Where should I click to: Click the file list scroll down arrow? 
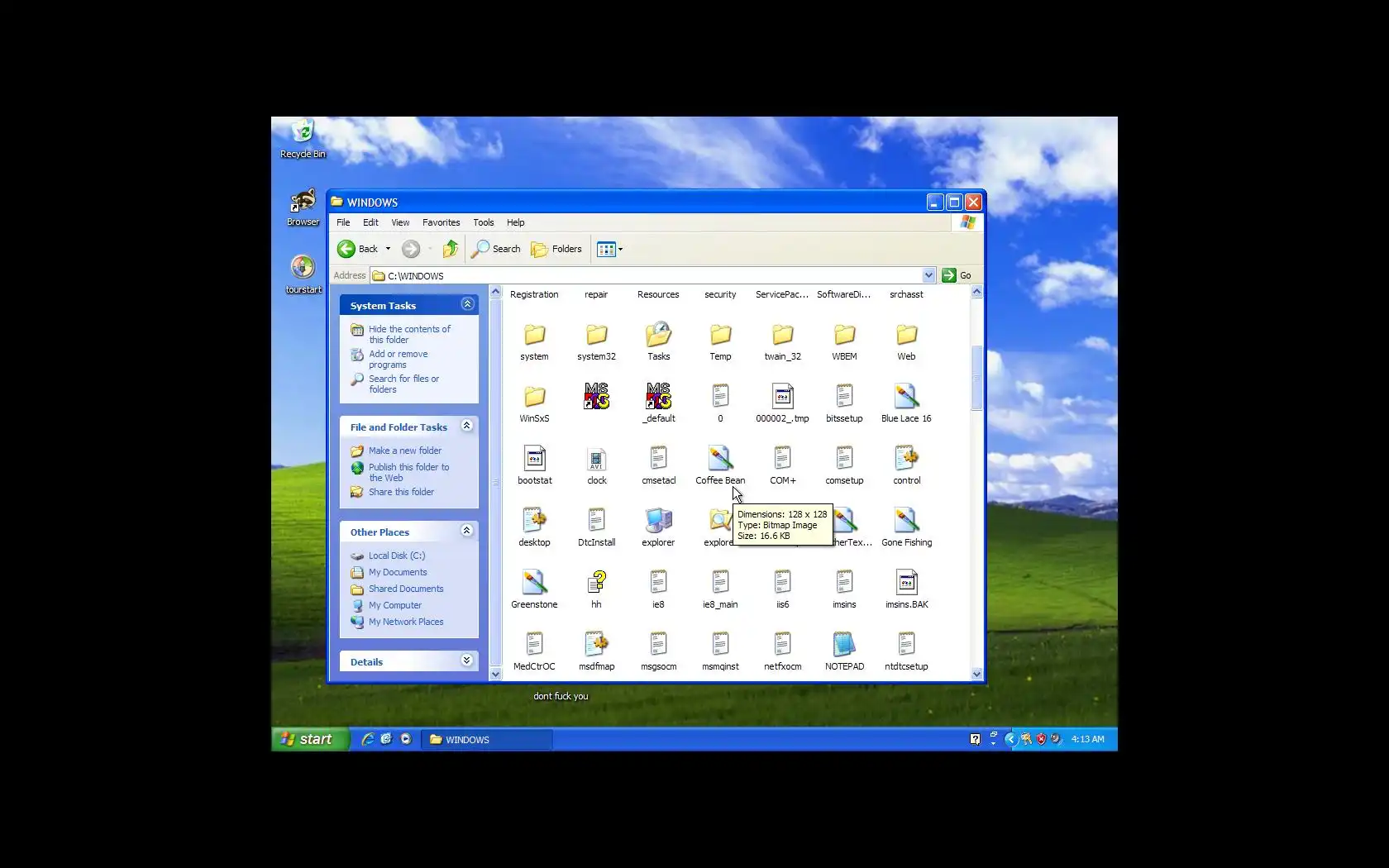point(976,674)
